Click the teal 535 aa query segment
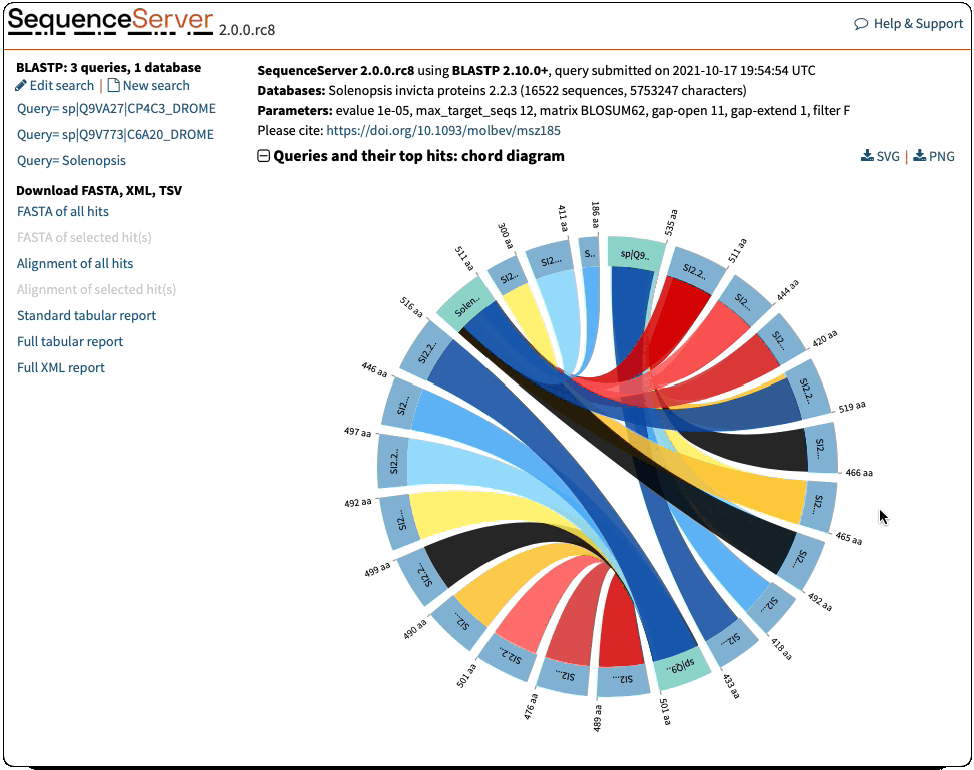This screenshot has height=770, width=974. (x=635, y=253)
